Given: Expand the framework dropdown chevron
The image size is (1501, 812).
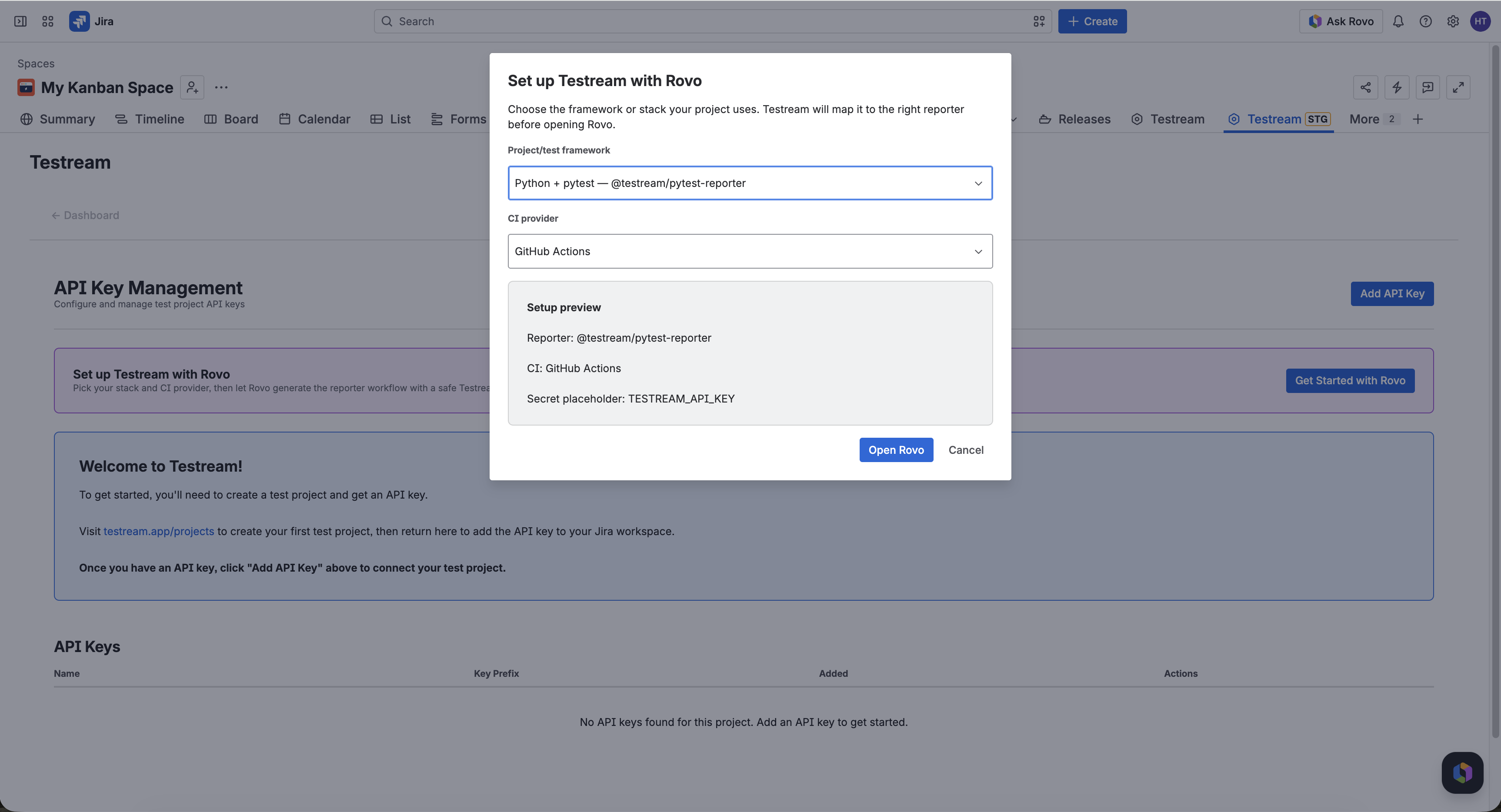Looking at the screenshot, I should click(x=978, y=183).
